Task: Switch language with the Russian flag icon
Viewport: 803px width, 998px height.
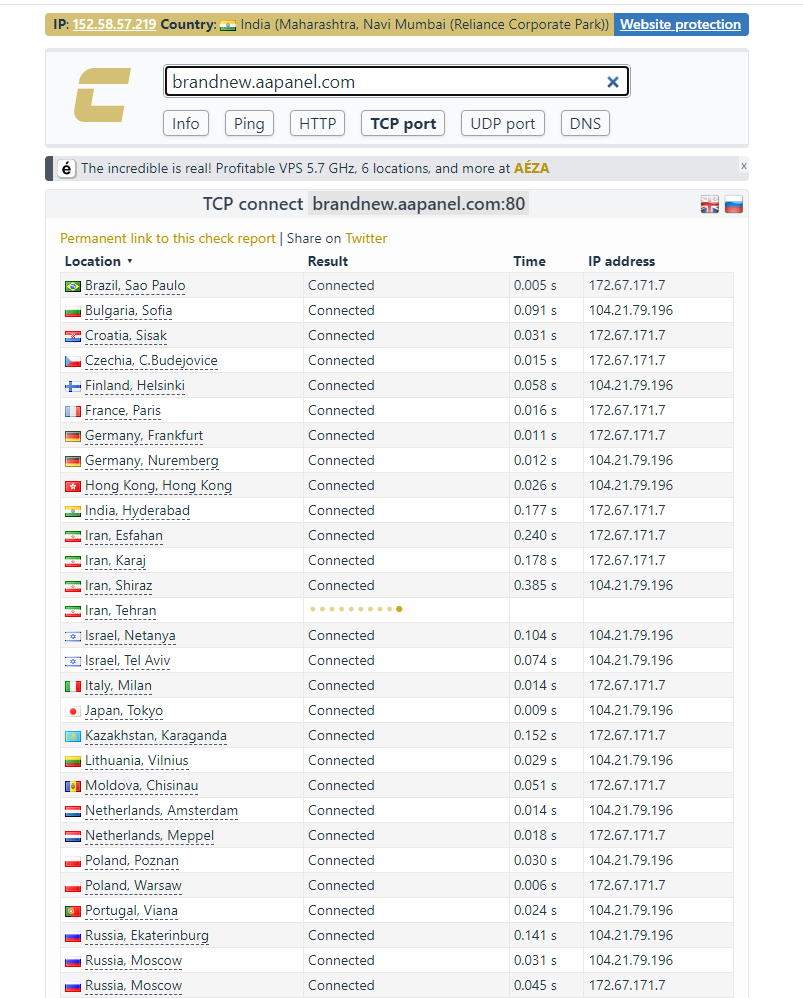Action: coord(734,205)
